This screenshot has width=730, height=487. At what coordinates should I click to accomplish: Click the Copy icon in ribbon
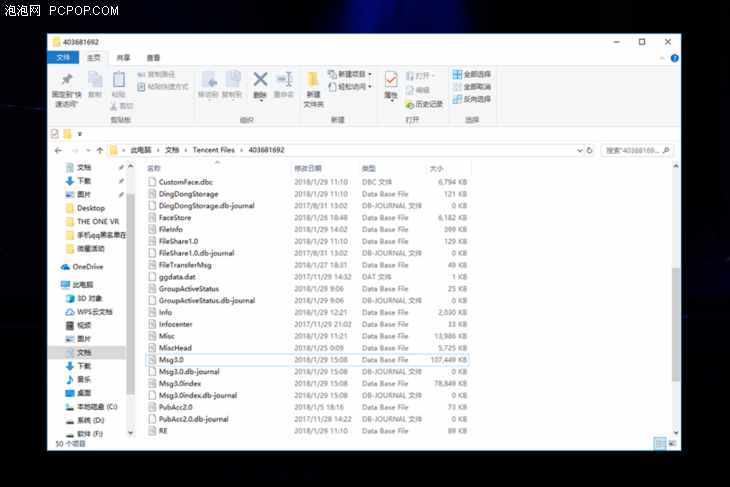point(95,80)
